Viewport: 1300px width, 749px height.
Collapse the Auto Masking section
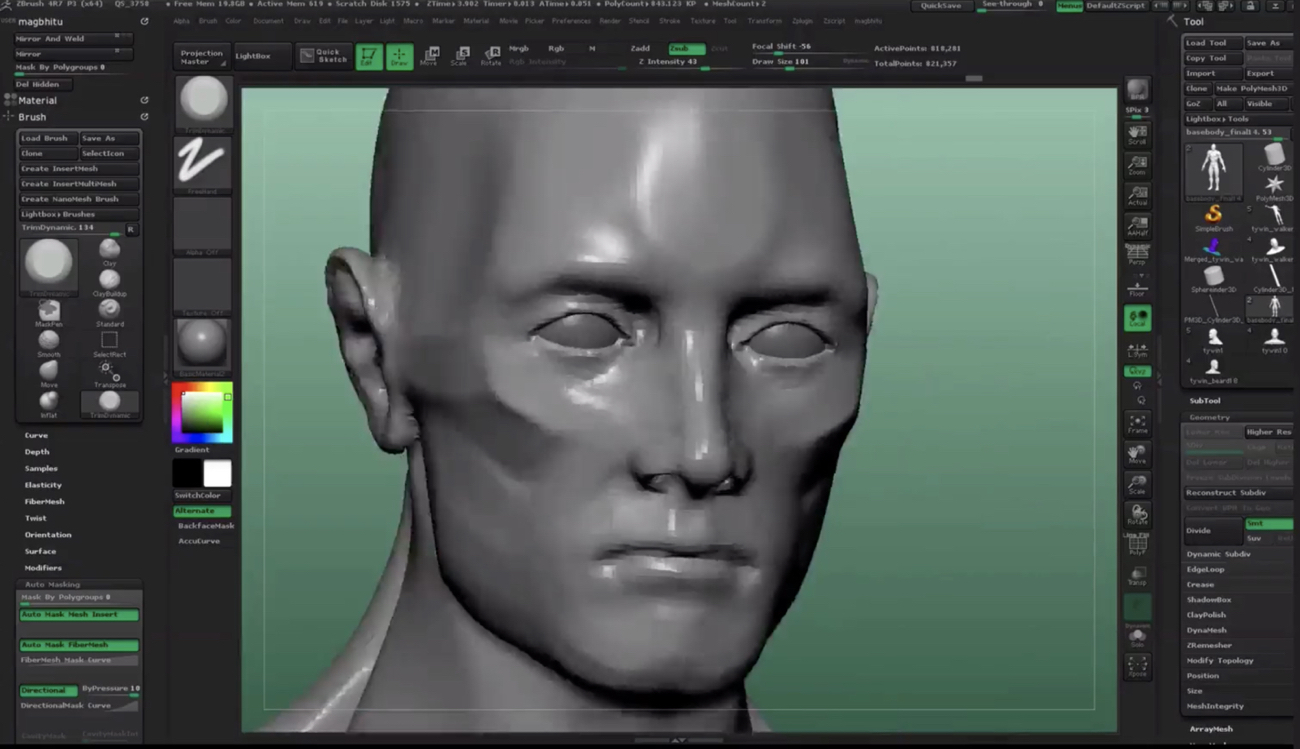coord(52,584)
